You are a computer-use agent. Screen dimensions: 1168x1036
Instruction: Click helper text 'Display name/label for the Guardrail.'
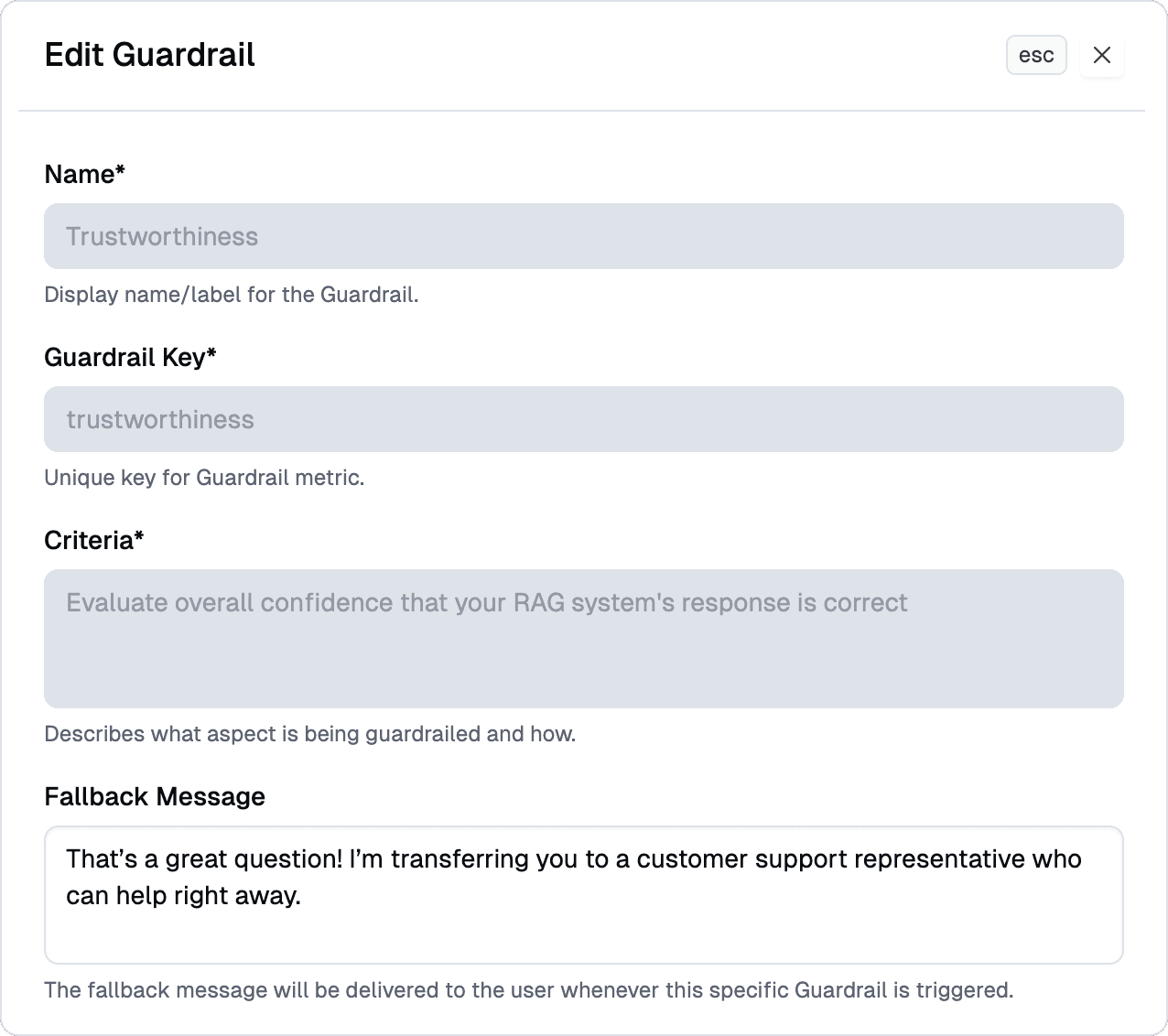tap(232, 295)
